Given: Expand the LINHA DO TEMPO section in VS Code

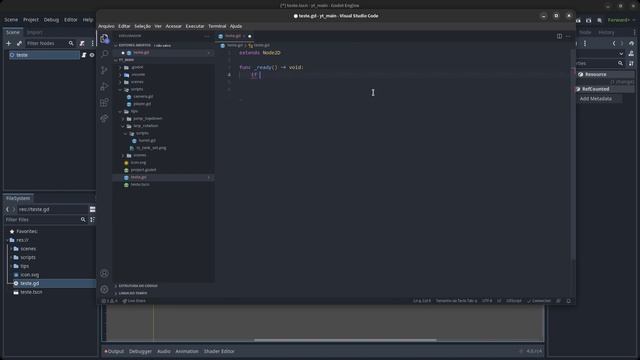Looking at the screenshot, I should (133, 293).
